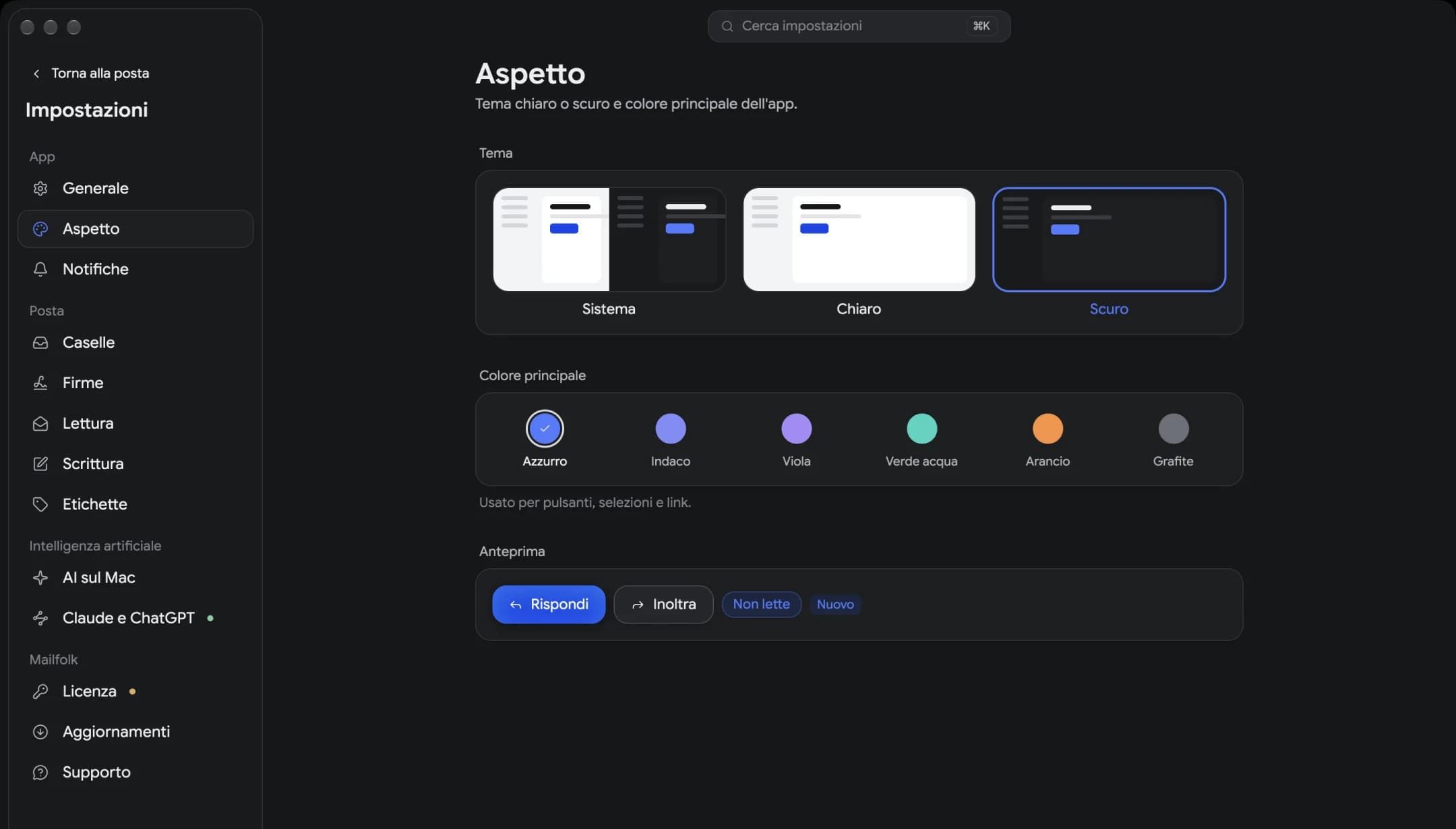Click the palette icon beside Aspetto
The width and height of the screenshot is (1456, 829).
click(40, 228)
